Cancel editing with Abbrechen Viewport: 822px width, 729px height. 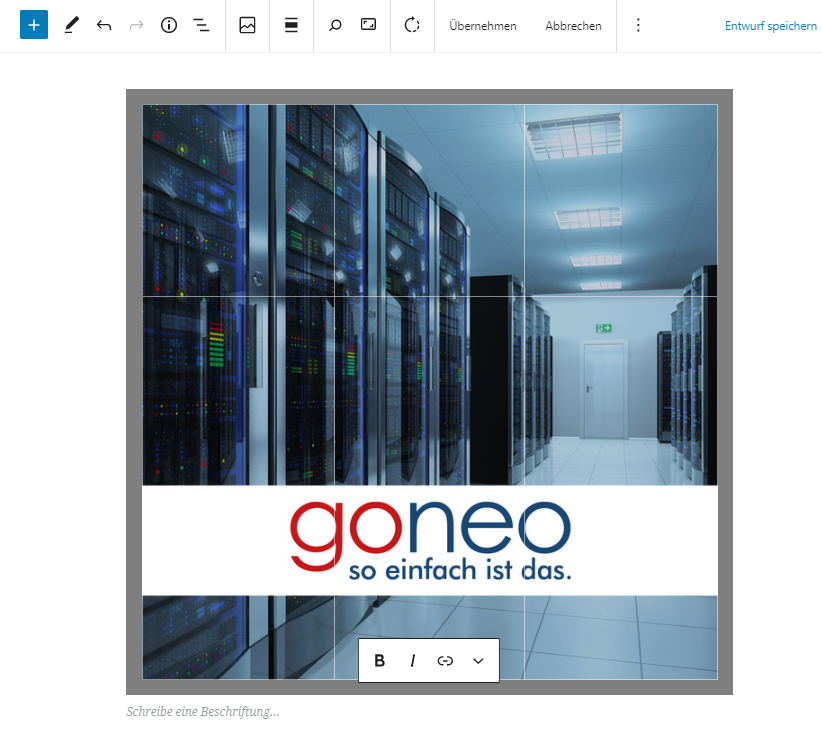point(573,26)
